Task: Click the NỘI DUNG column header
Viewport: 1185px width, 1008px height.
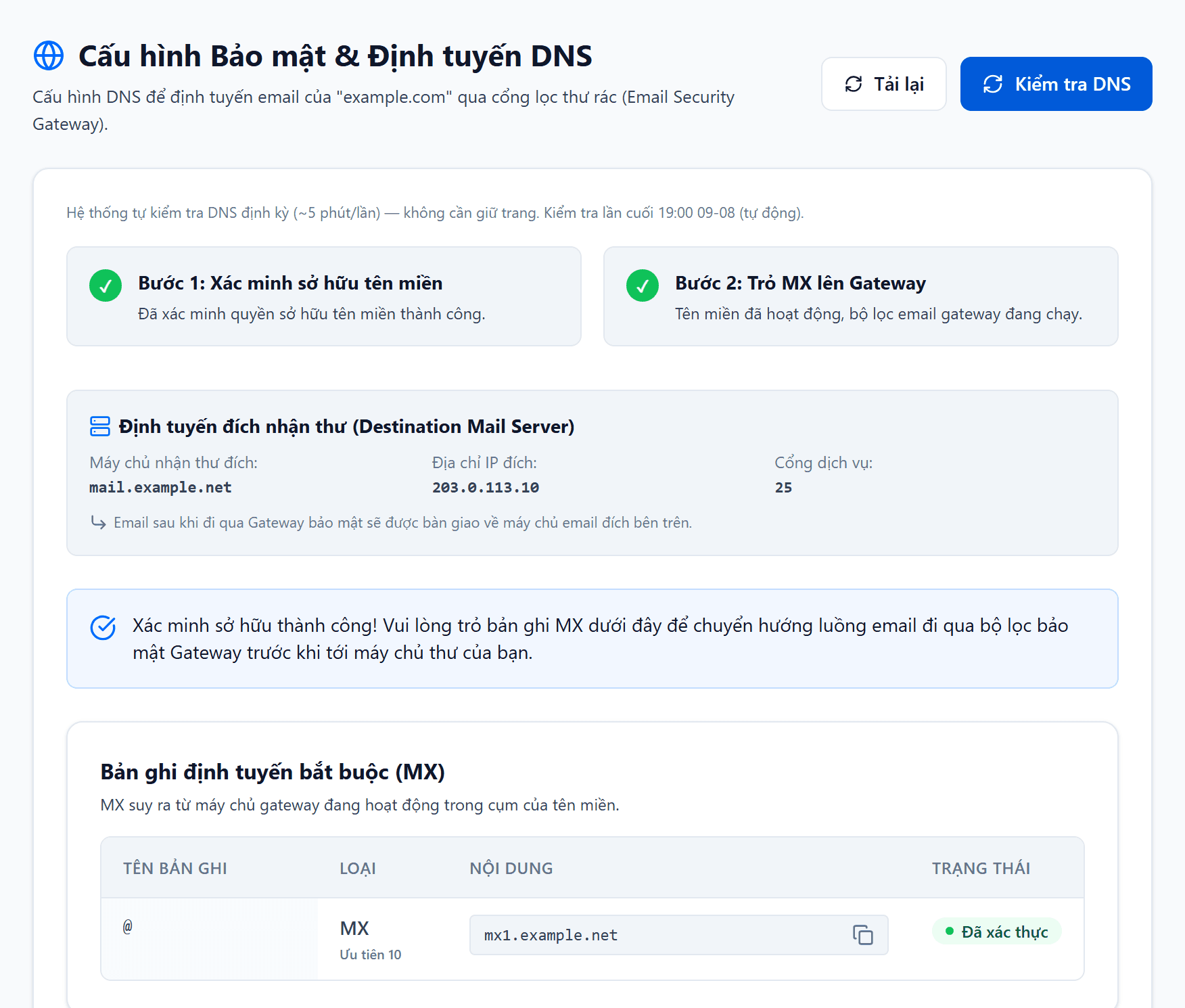Action: coord(511,868)
